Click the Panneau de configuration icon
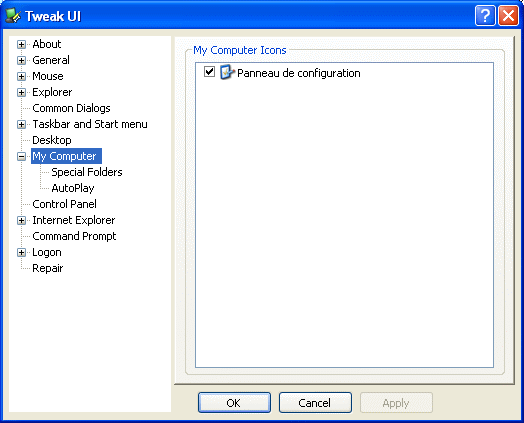The width and height of the screenshot is (524, 423). [227, 72]
